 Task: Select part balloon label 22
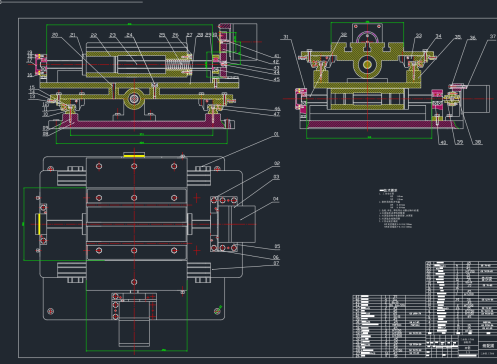[93, 35]
